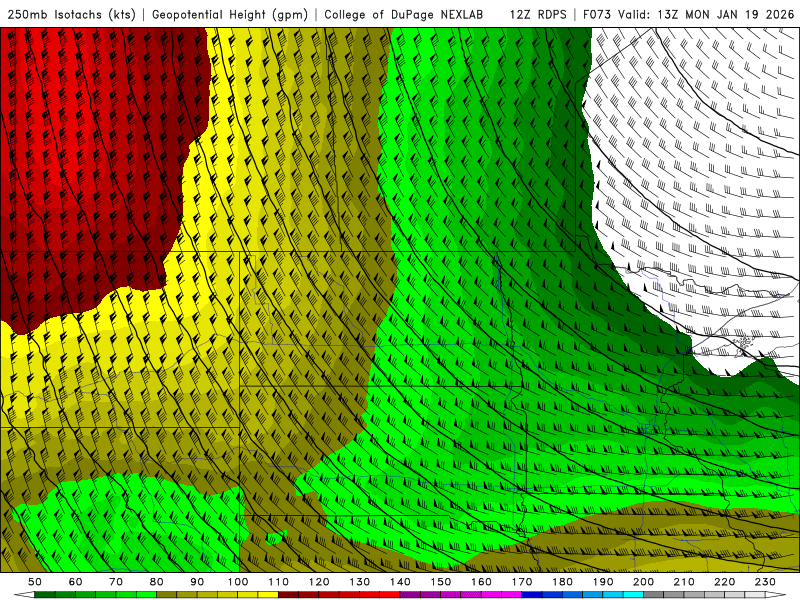Click the '90' color bar label
Screen dimensions: 800x600
tap(197, 582)
